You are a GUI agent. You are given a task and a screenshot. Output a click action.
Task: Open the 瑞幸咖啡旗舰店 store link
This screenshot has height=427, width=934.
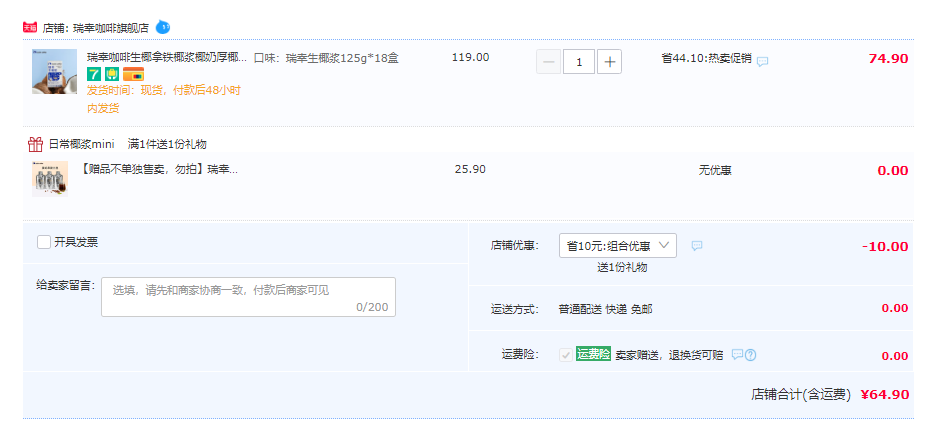(x=111, y=27)
